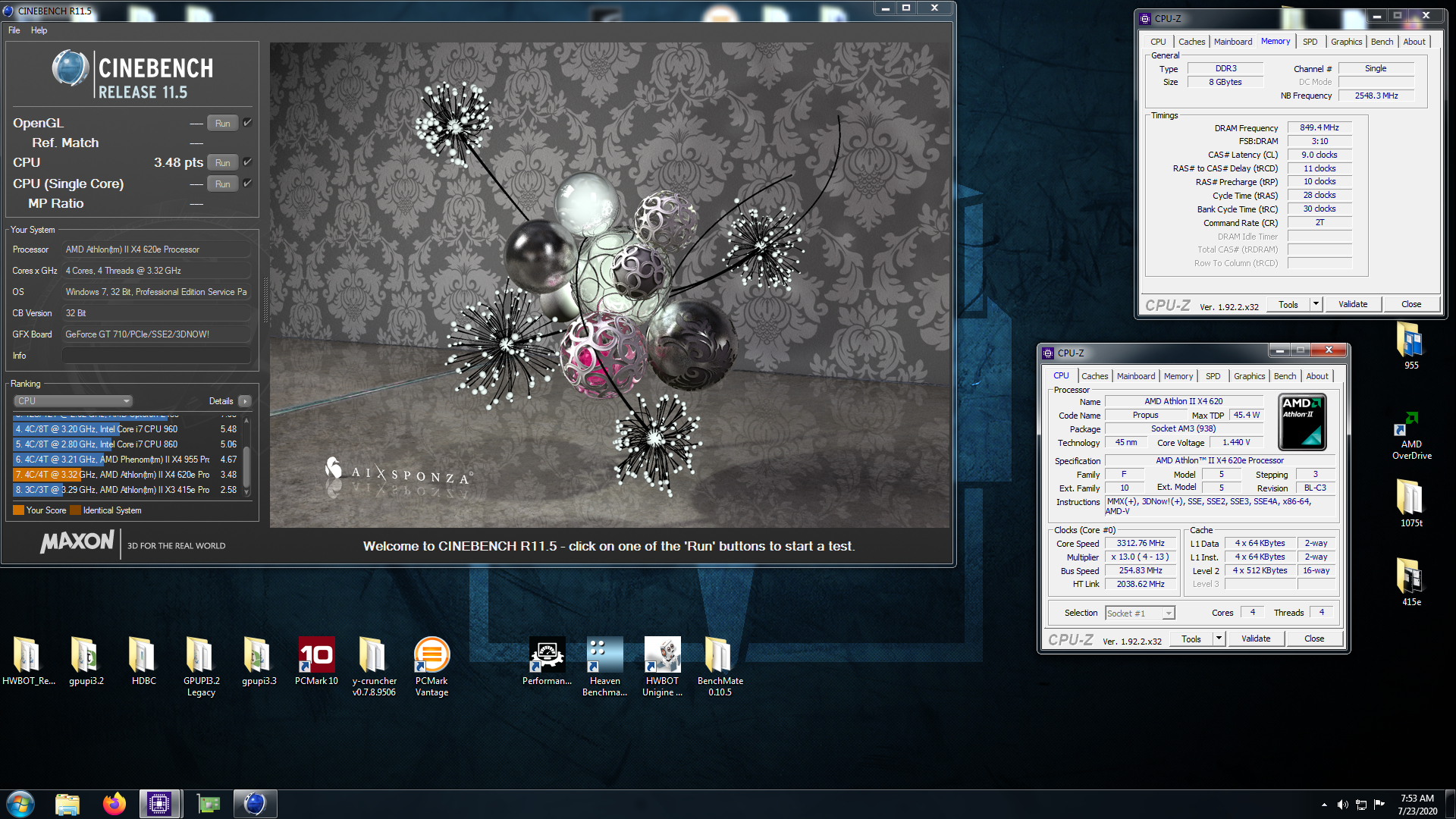Image resolution: width=1456 pixels, height=819 pixels.
Task: Switch to CPU-Z on the taskbar
Action: [159, 804]
